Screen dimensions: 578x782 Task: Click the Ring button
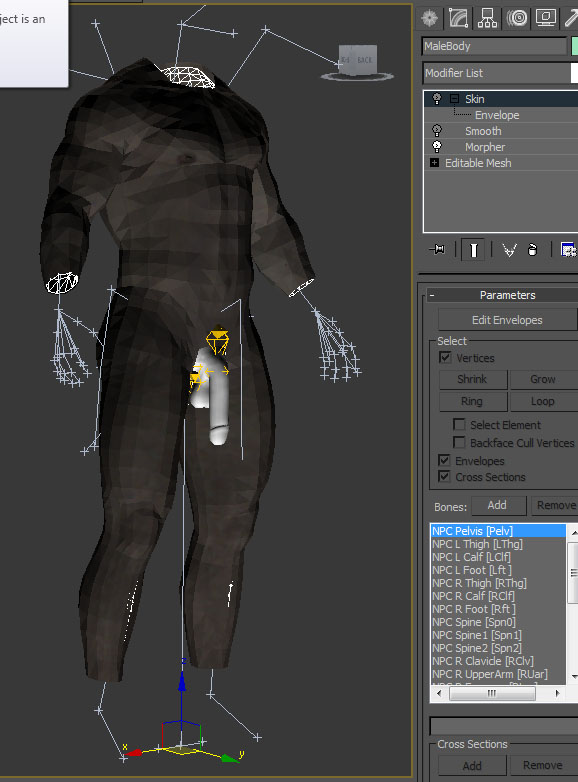[x=472, y=401]
